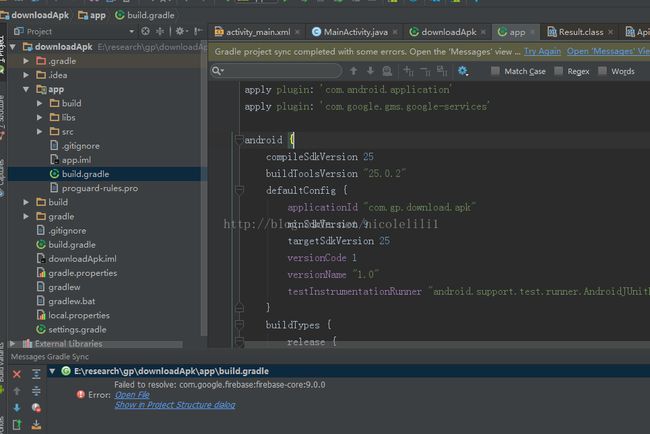Screen dimensions: 650x434
Task: Click Try Again sync link
Action: [x=542, y=51]
